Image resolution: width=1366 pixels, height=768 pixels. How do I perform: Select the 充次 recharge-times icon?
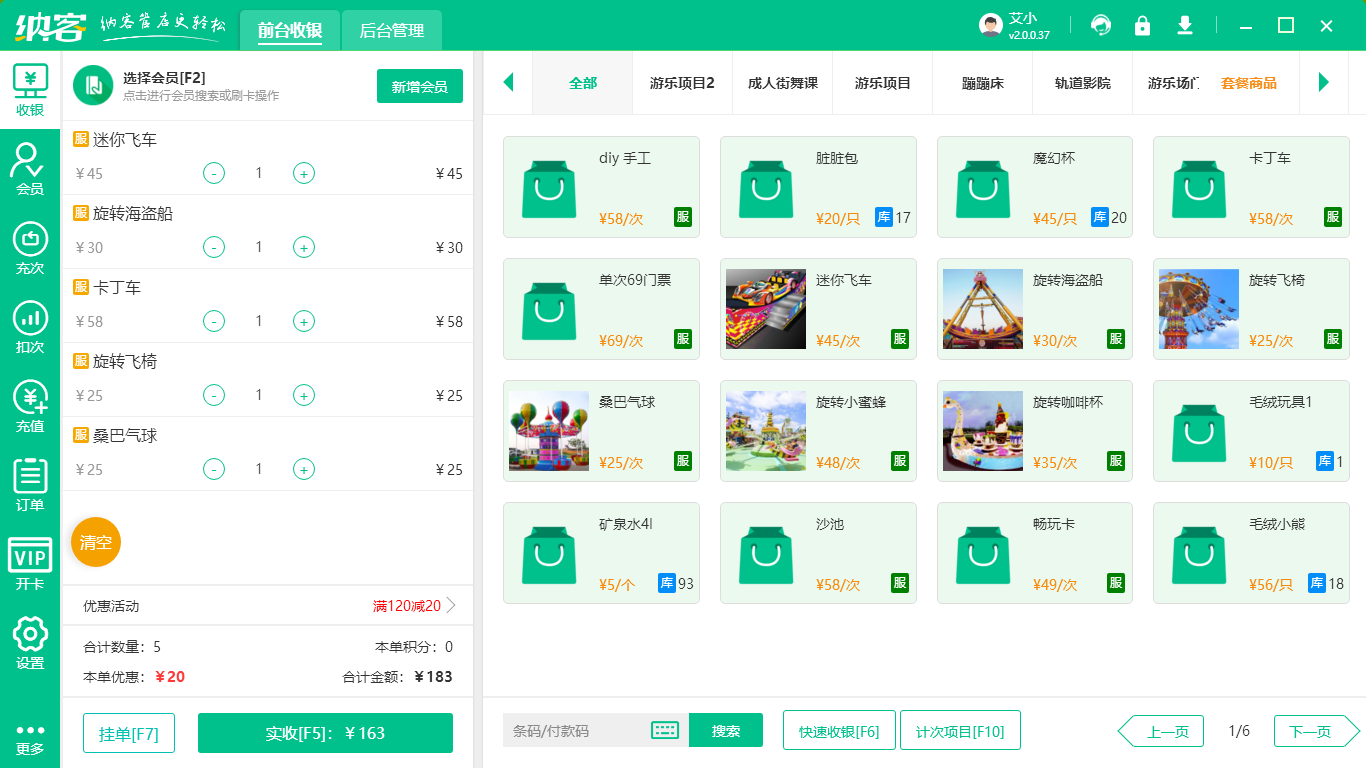29,245
